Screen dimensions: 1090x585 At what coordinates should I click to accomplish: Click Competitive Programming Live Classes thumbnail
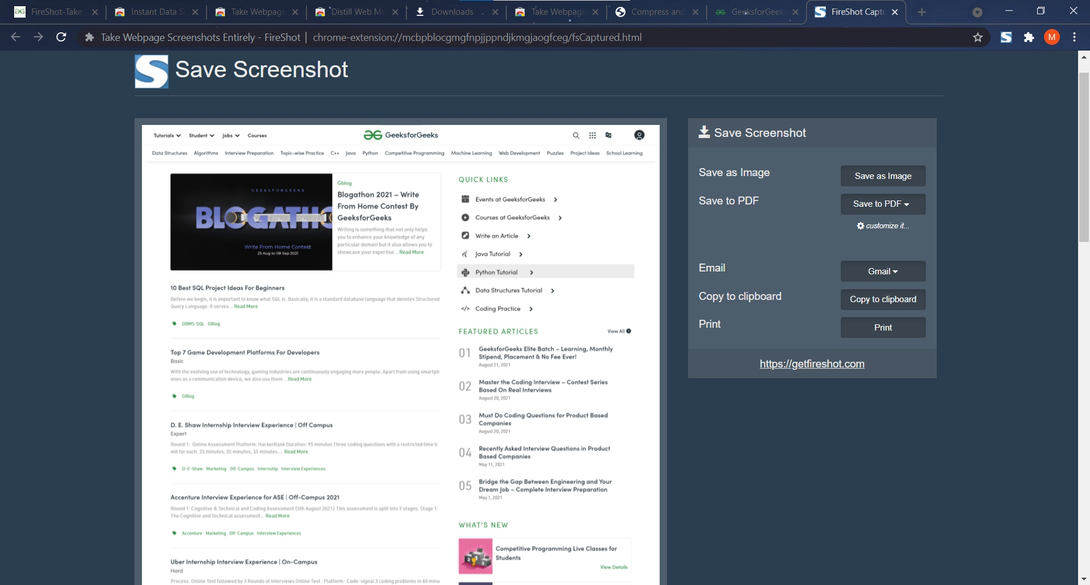(475, 556)
